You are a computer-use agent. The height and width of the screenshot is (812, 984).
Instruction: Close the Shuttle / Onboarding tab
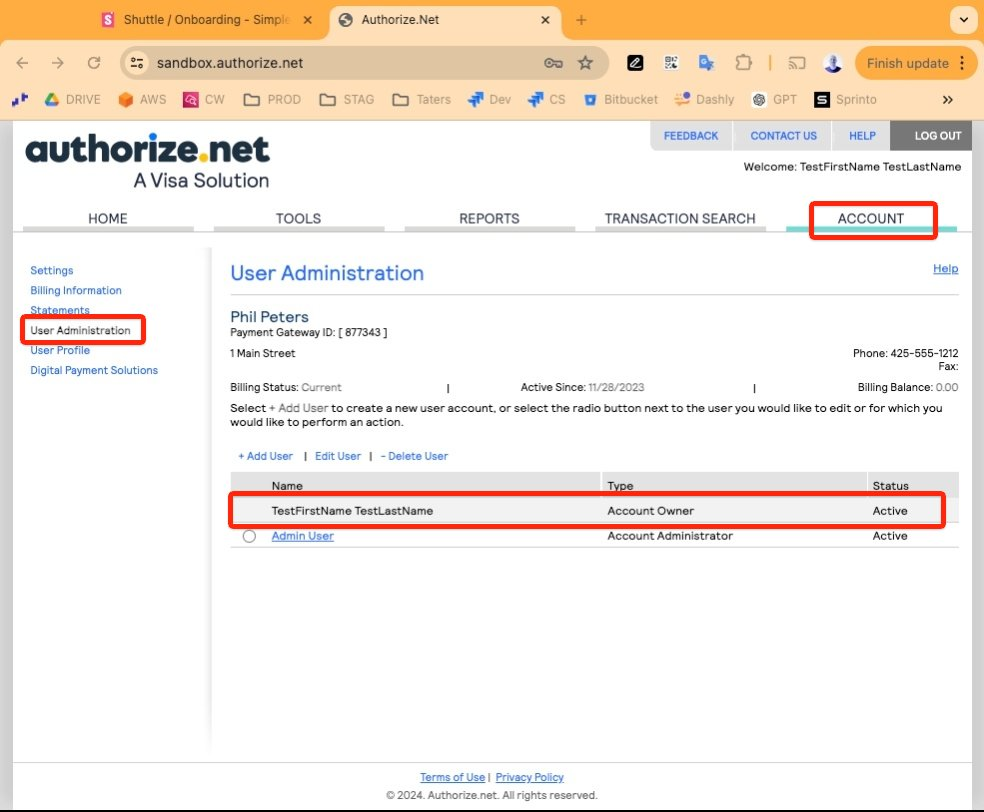pos(308,20)
